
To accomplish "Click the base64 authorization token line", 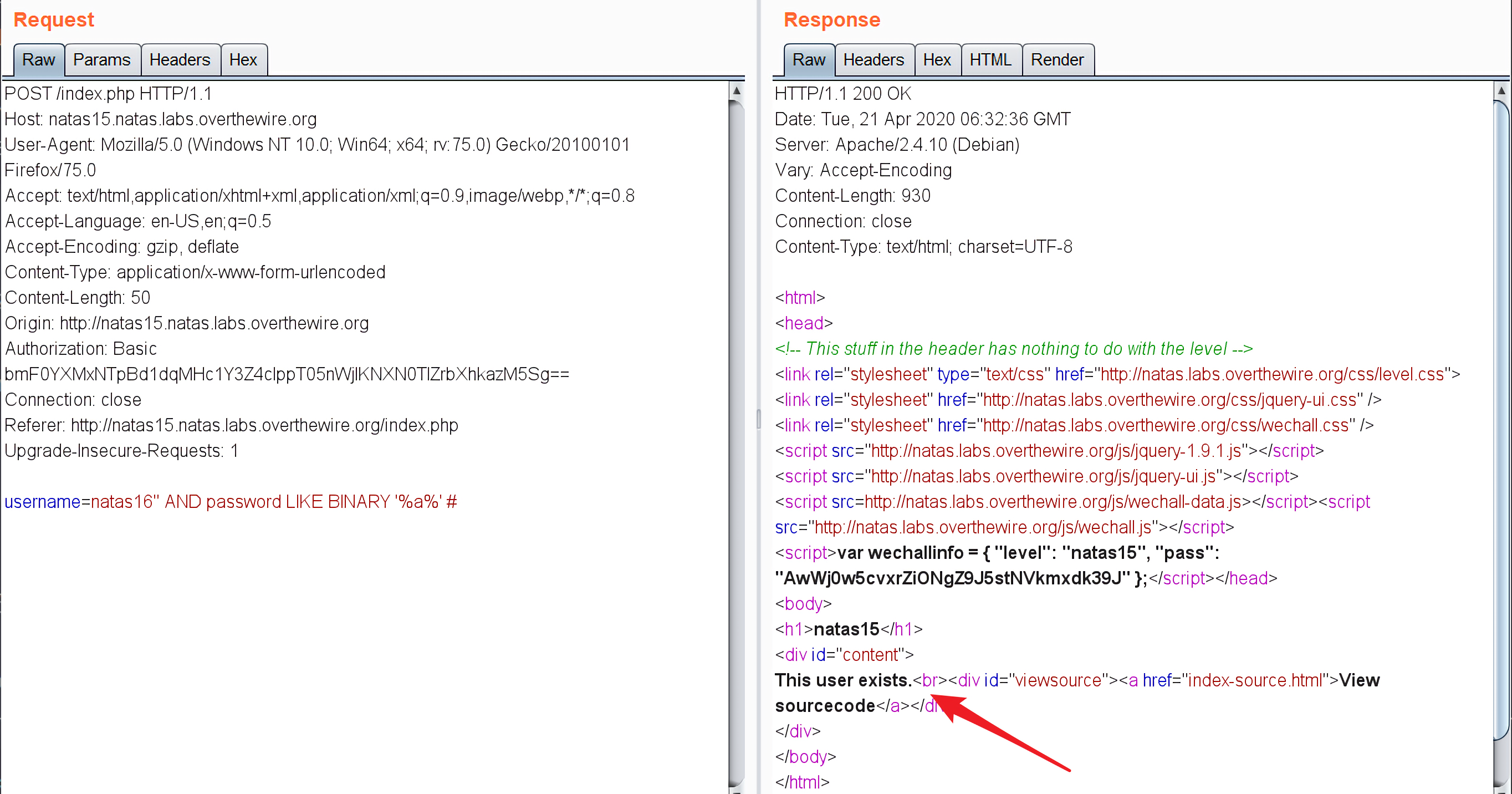I will click(x=287, y=374).
